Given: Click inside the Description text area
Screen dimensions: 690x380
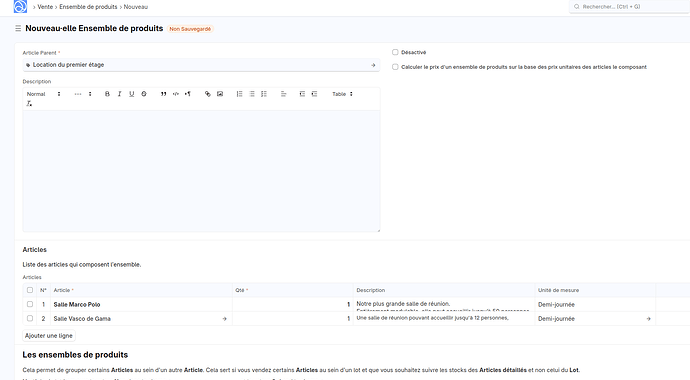Looking at the screenshot, I should point(201,171).
